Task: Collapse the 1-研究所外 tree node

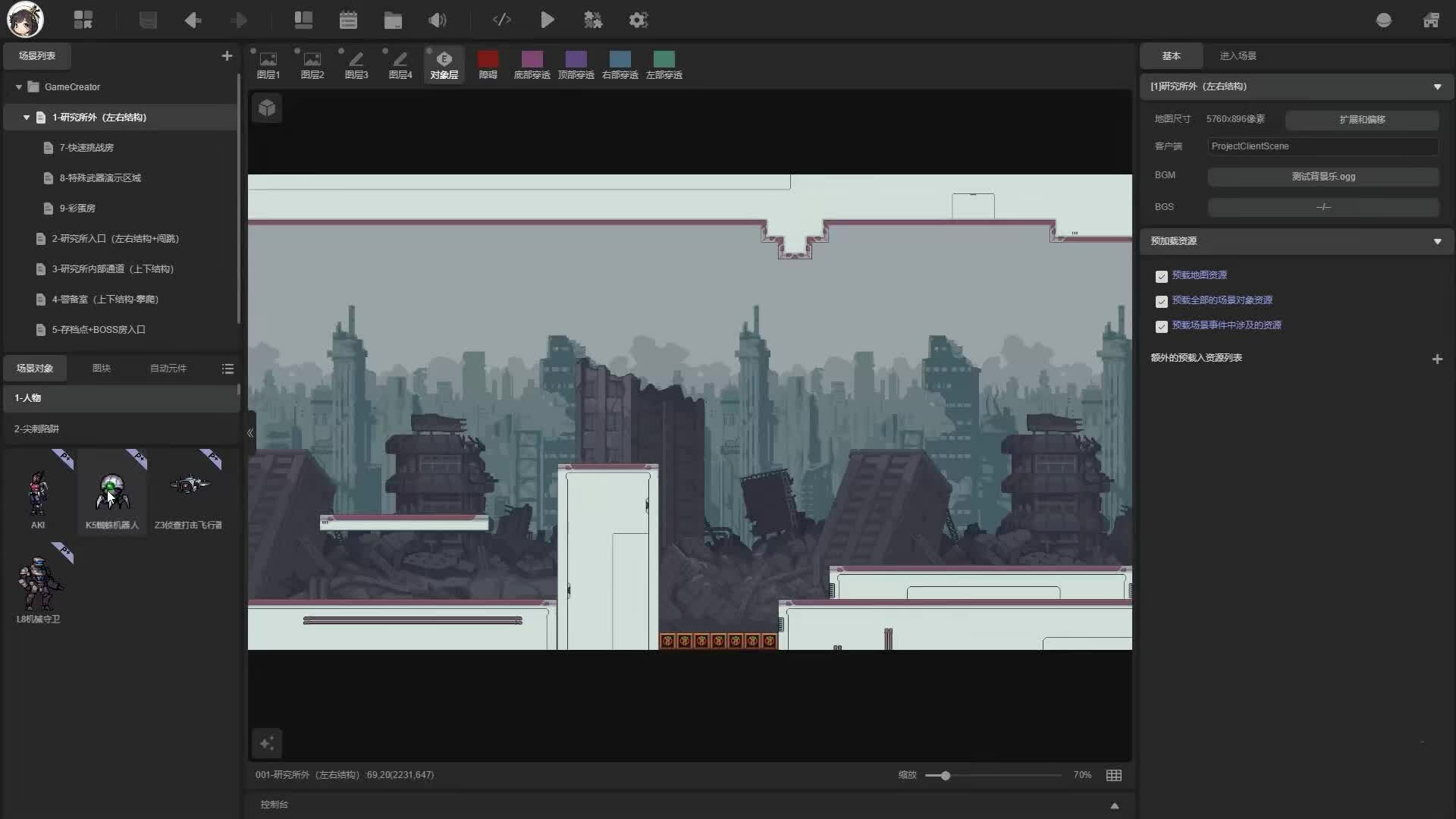Action: click(27, 118)
